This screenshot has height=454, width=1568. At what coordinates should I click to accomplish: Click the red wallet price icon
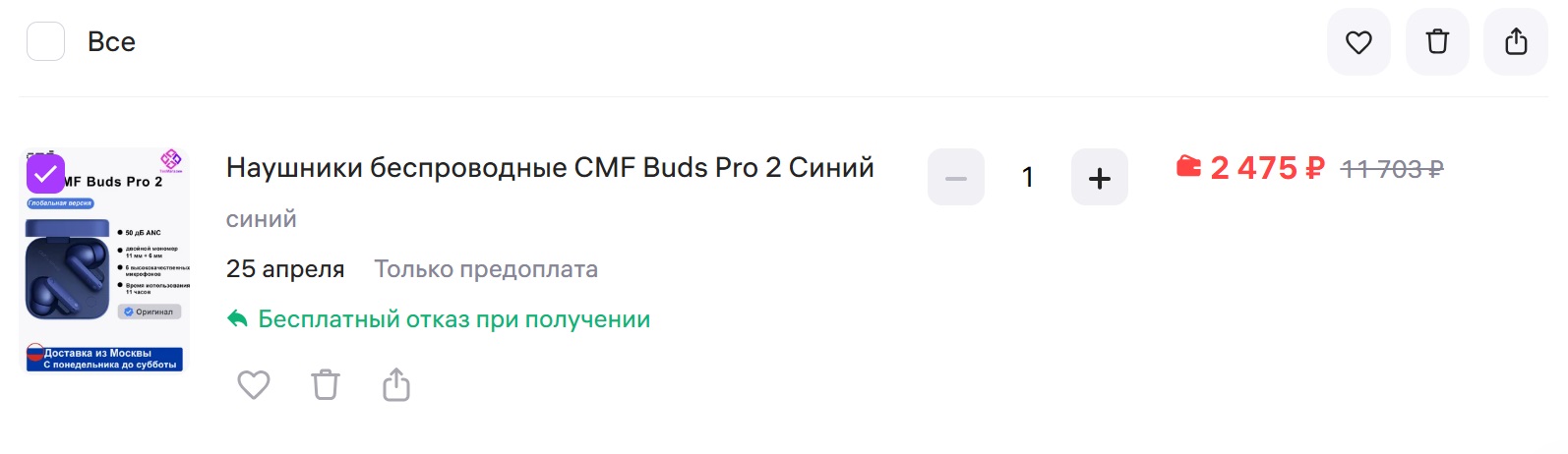[1188, 167]
